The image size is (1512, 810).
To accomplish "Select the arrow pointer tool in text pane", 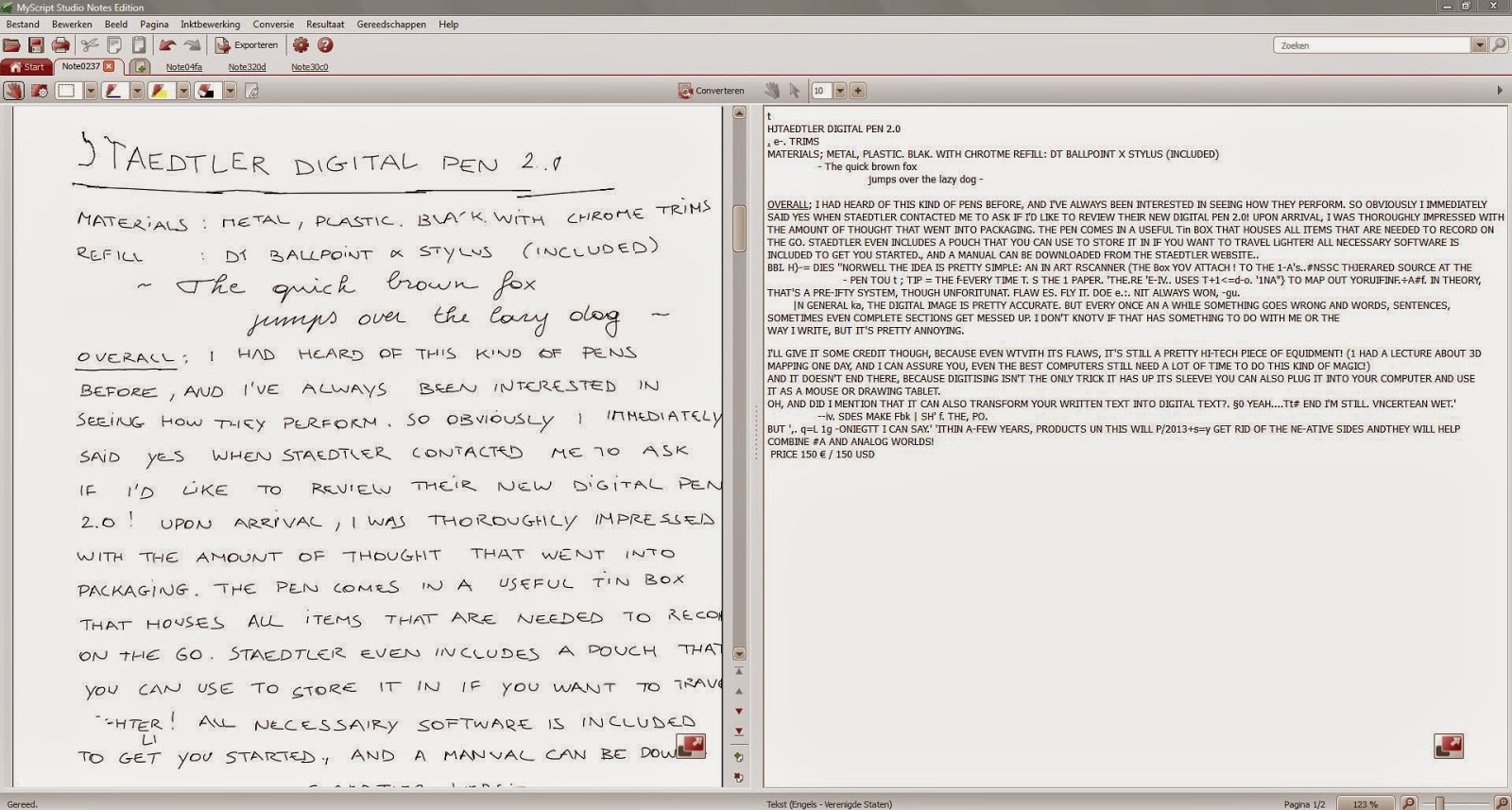I will (x=795, y=91).
